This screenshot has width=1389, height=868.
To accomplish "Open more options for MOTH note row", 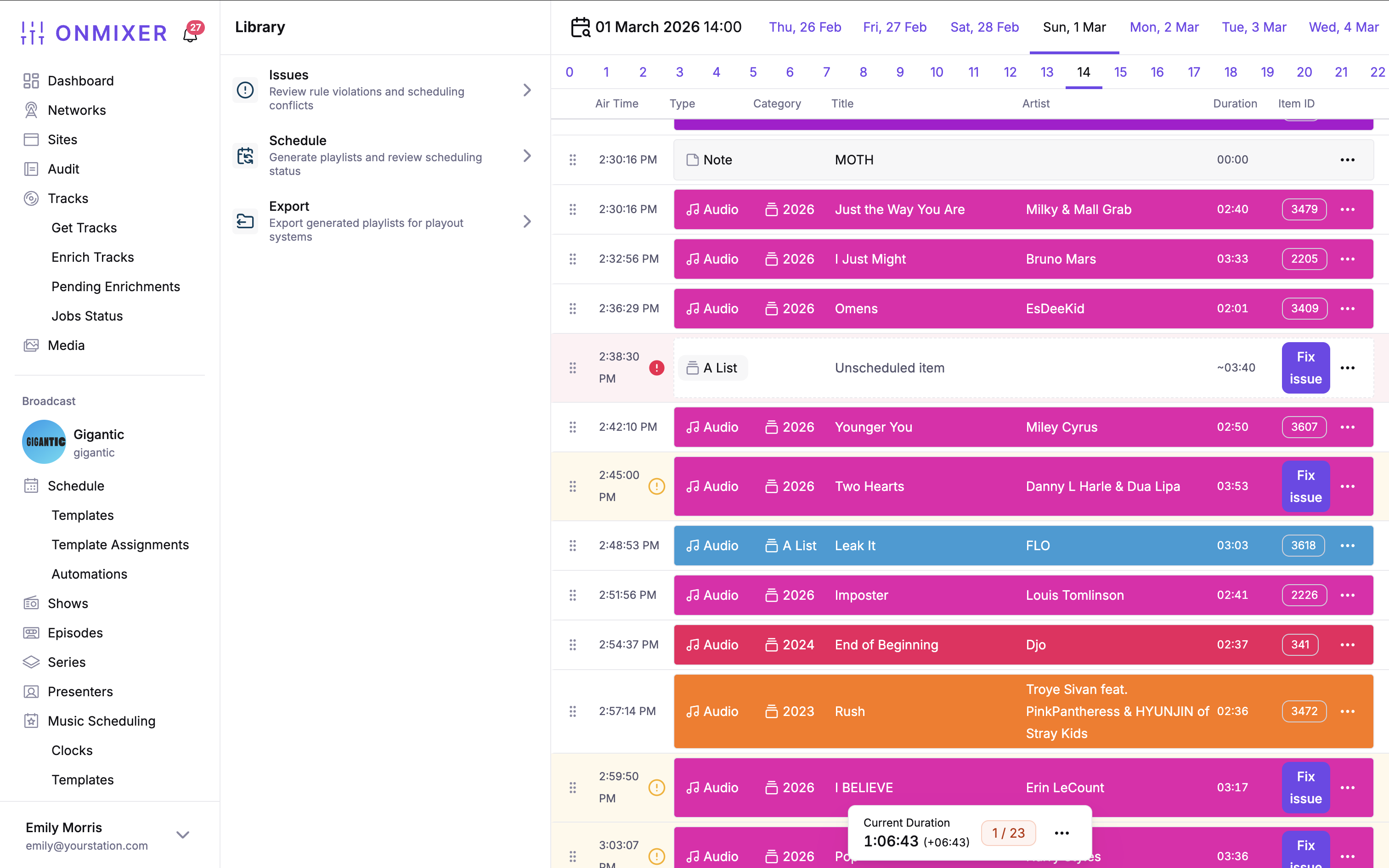I will [x=1347, y=160].
